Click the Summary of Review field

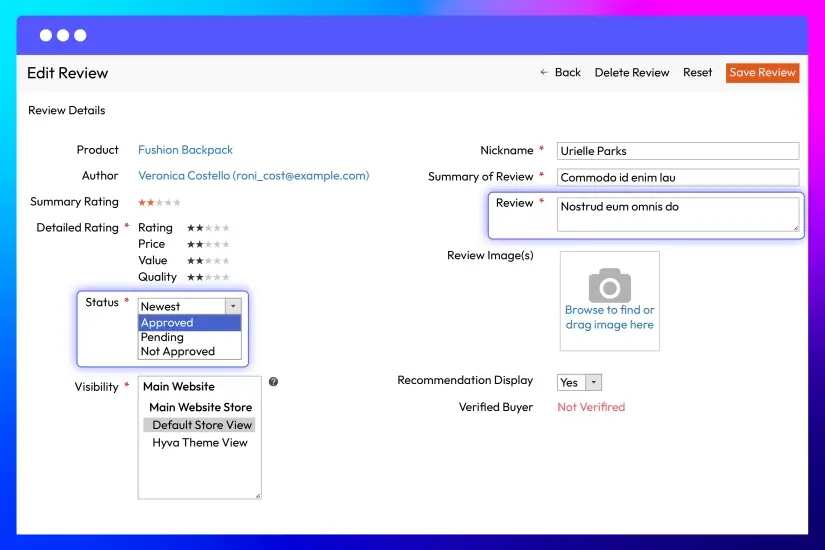pyautogui.click(x=678, y=177)
